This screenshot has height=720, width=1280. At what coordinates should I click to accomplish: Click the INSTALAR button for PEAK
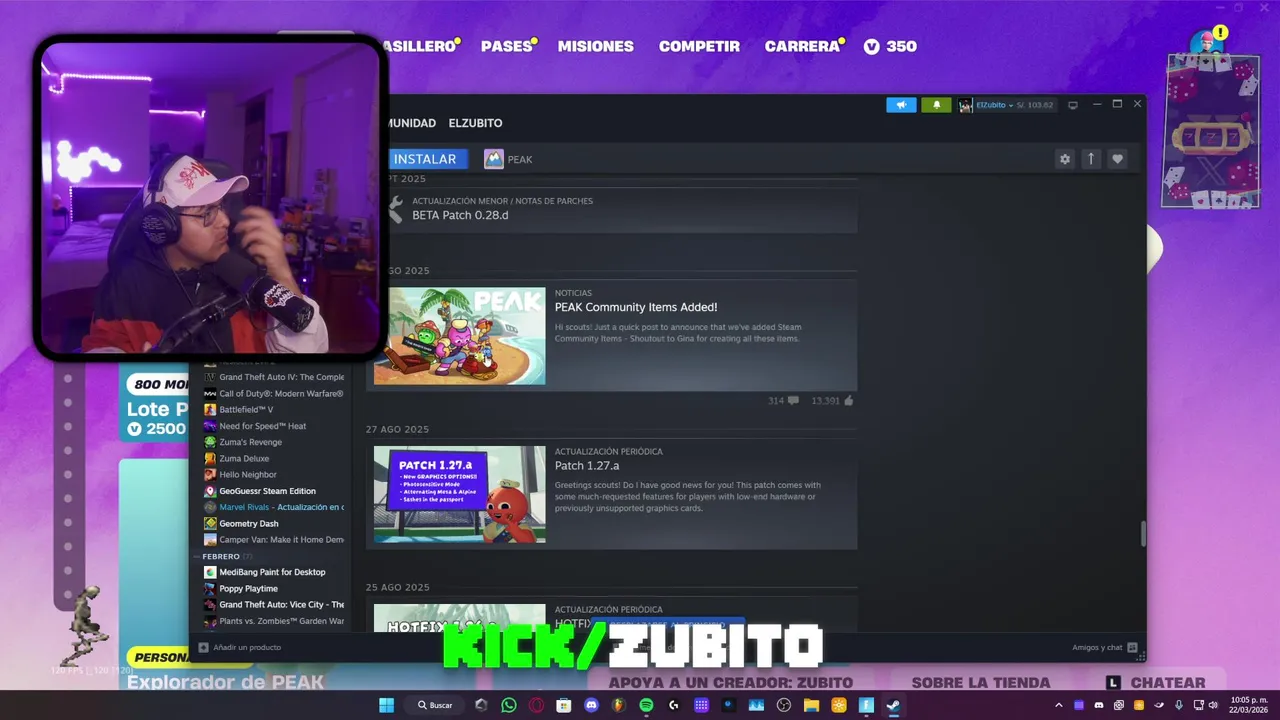(427, 159)
